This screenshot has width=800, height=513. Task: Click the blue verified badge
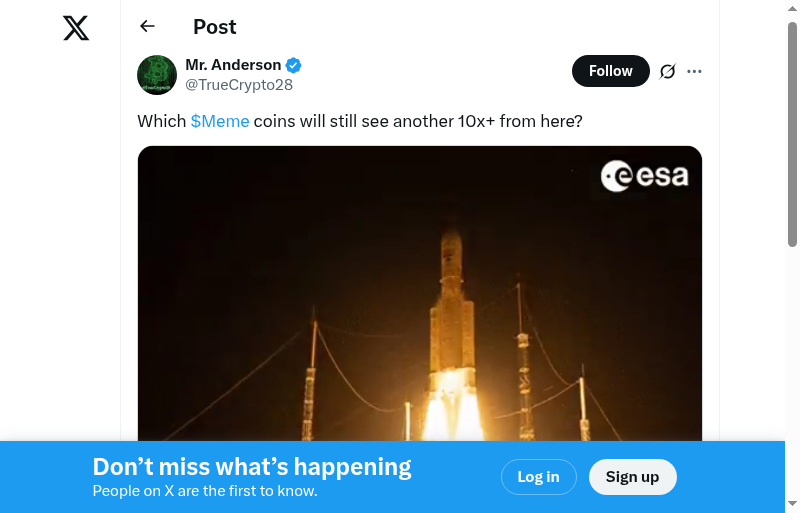[x=294, y=65]
